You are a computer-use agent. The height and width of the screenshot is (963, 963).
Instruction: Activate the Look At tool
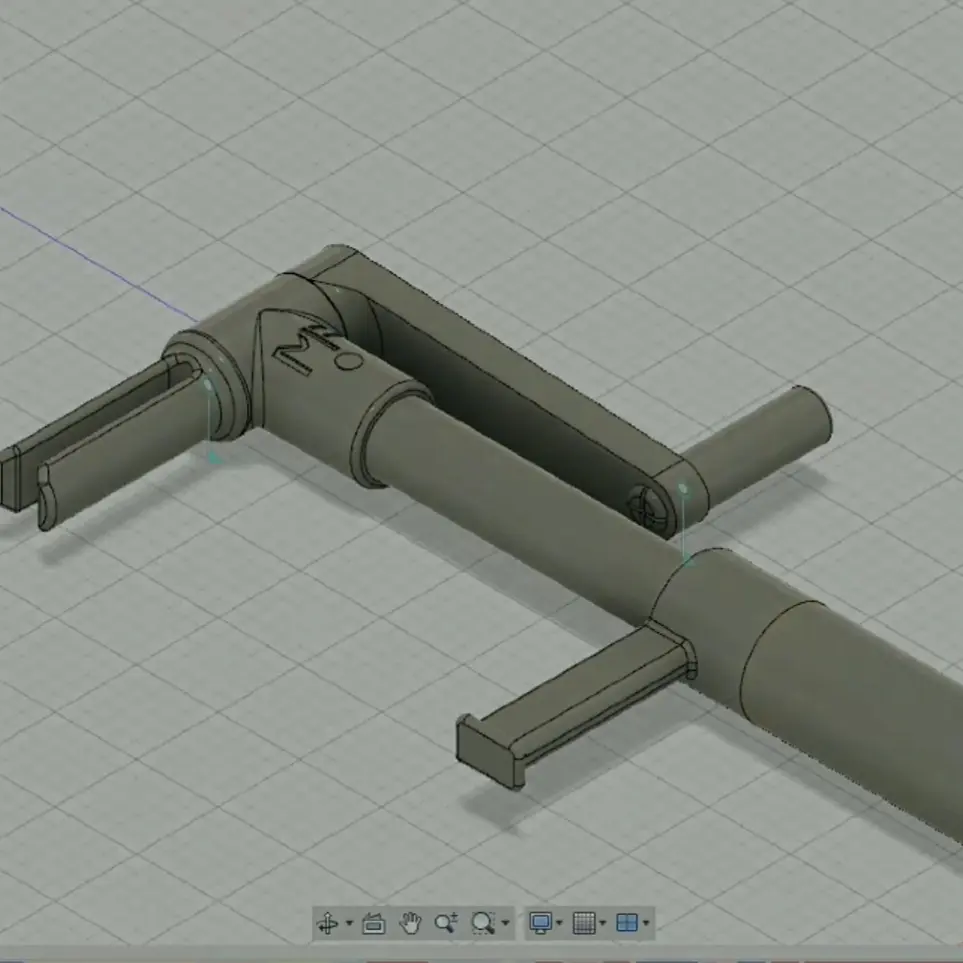(373, 923)
